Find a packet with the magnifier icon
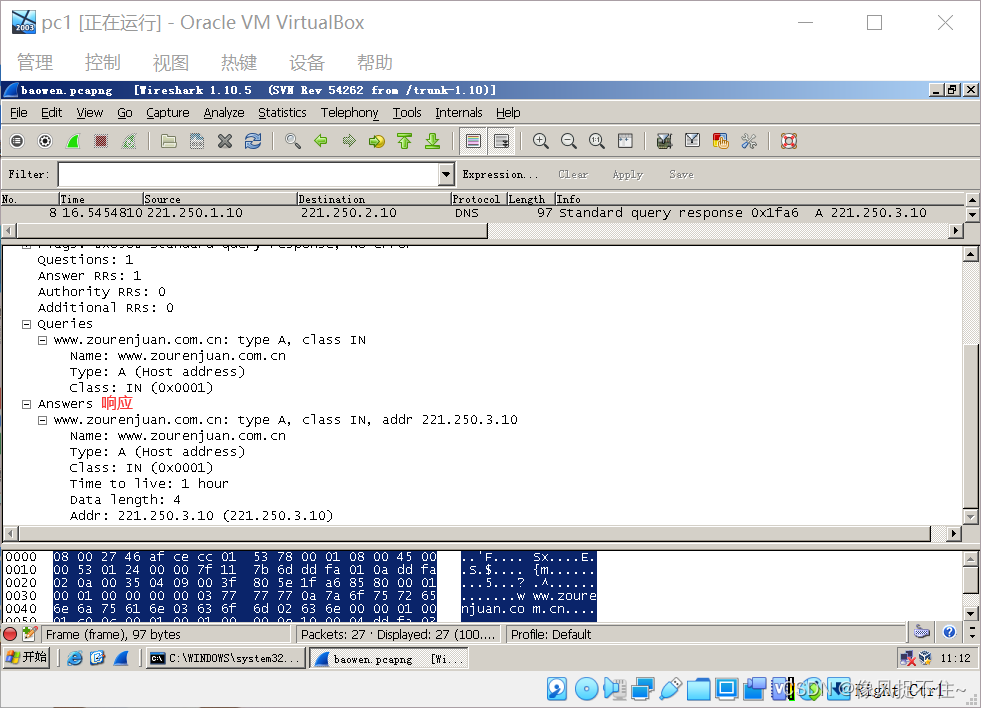 [292, 141]
